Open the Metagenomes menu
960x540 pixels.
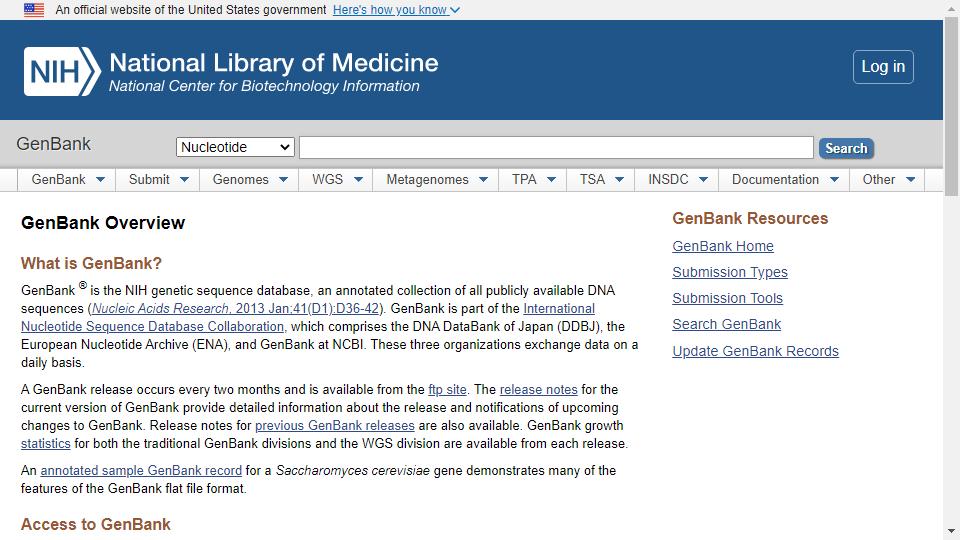tap(435, 179)
